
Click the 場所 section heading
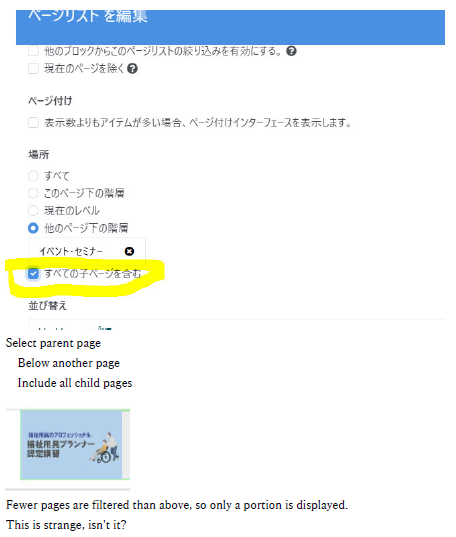point(39,154)
